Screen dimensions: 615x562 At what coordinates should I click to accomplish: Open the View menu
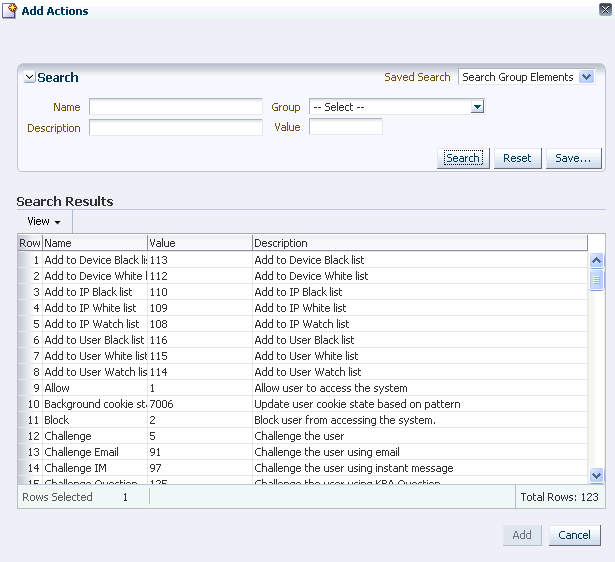coord(44,221)
